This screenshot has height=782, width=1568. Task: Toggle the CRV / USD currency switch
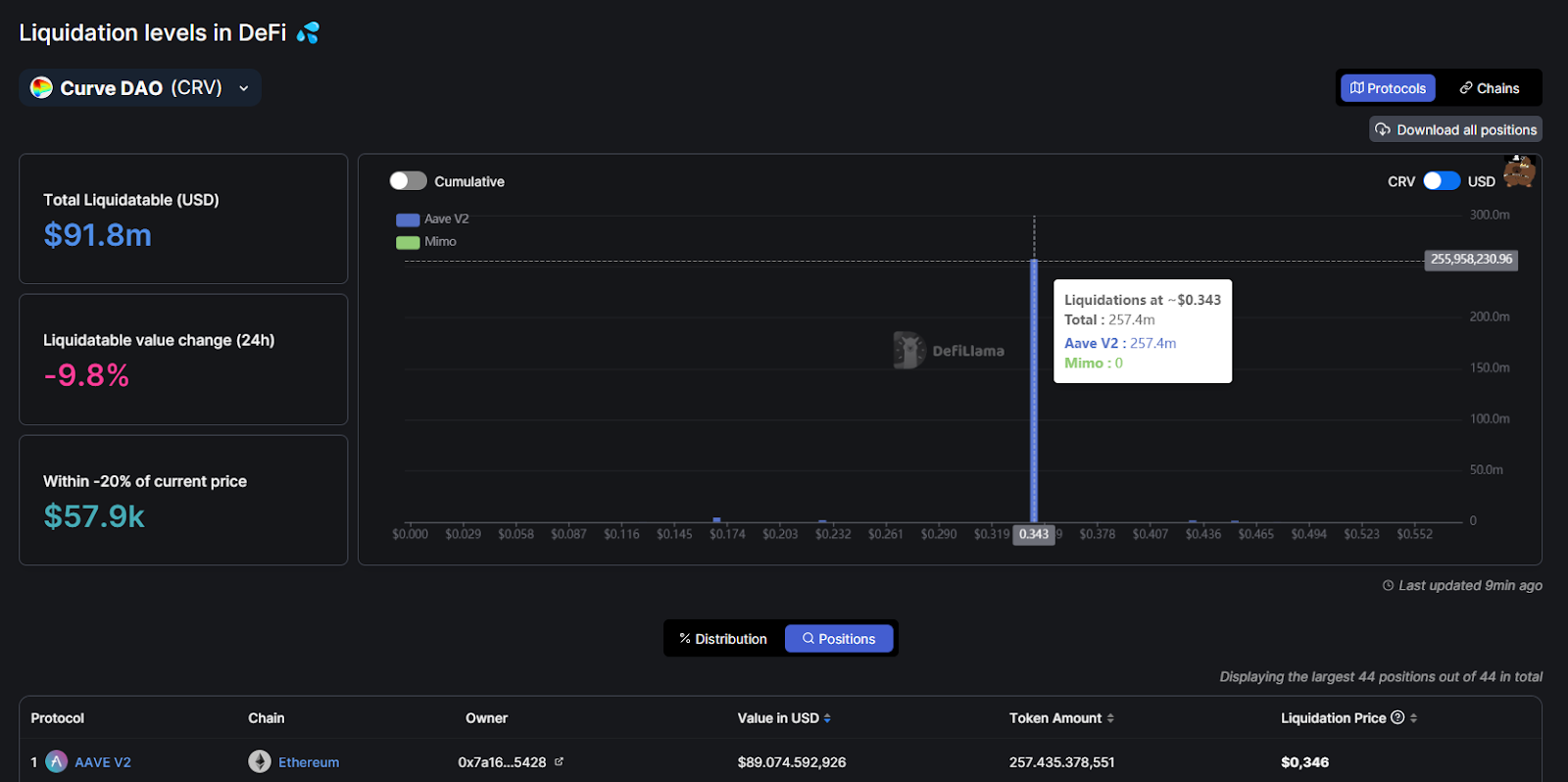pos(1442,181)
